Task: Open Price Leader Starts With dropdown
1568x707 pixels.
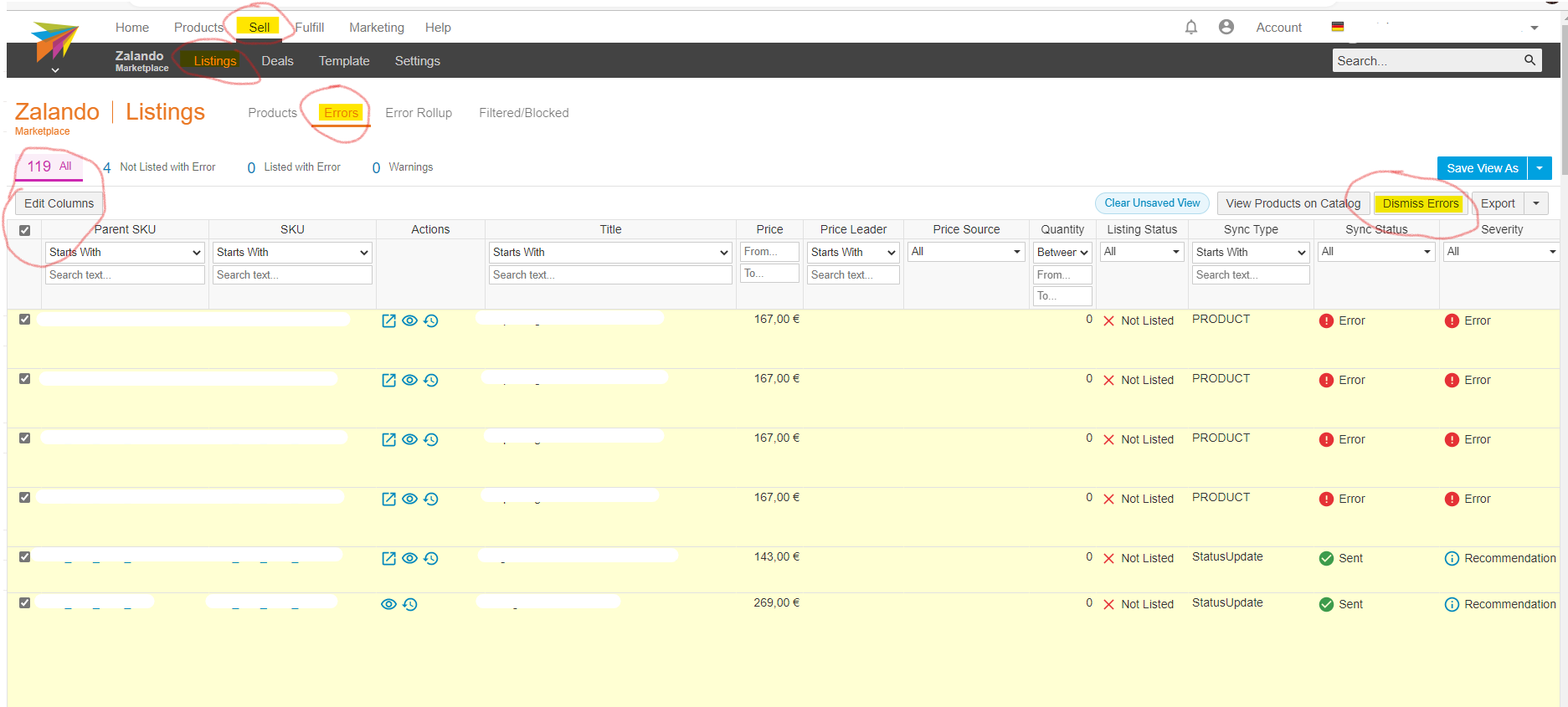Action: click(x=853, y=252)
